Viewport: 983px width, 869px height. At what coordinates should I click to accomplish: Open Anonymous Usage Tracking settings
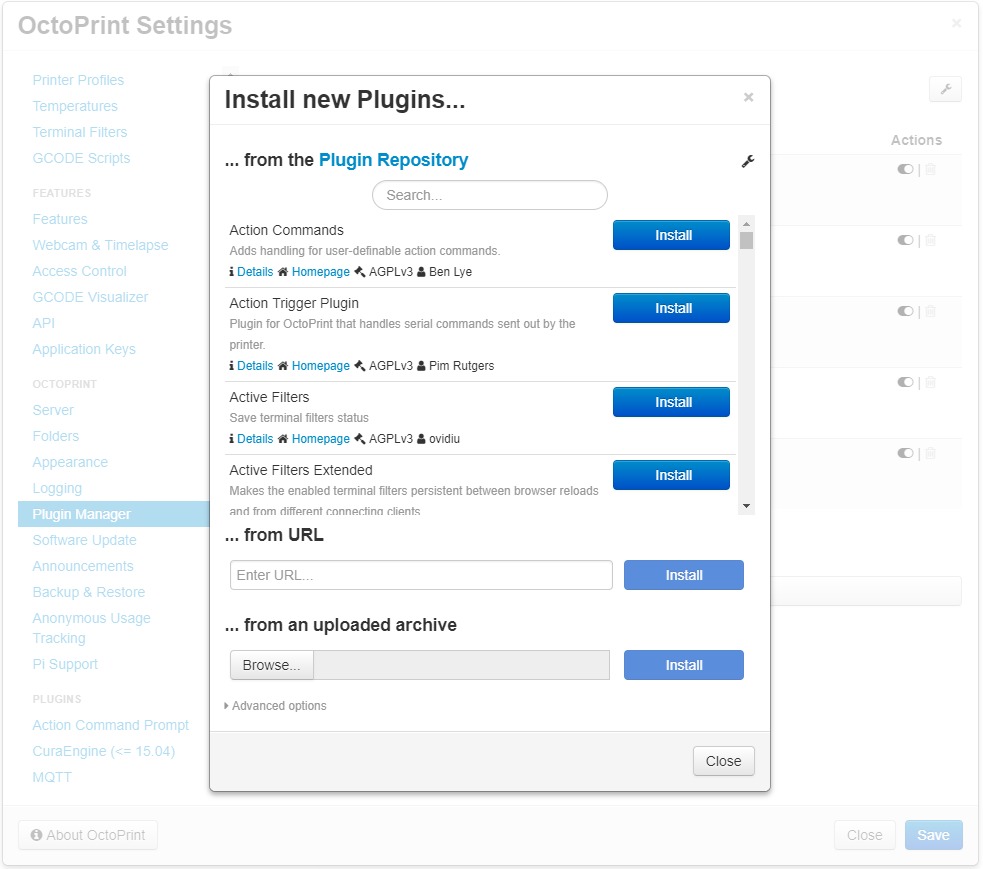pos(92,628)
